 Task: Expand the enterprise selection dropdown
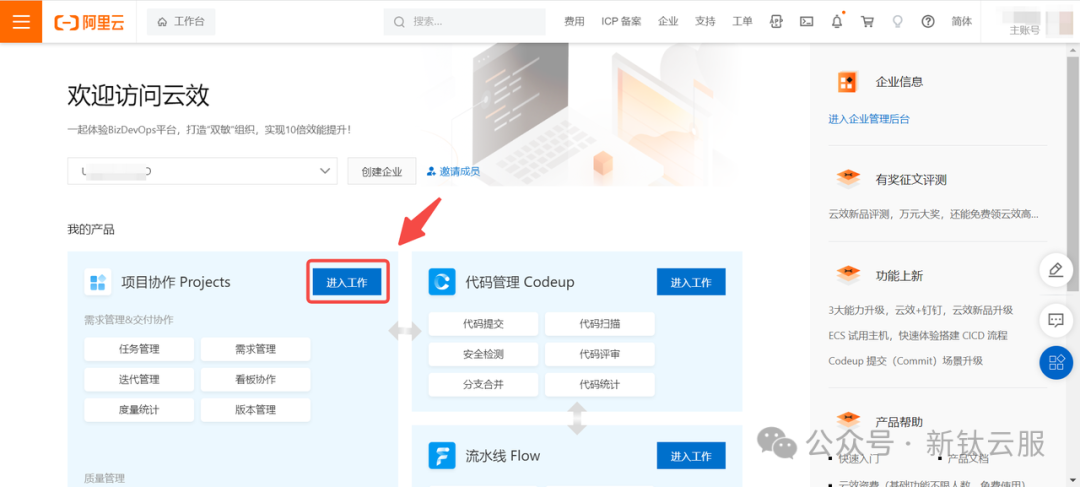tap(202, 172)
